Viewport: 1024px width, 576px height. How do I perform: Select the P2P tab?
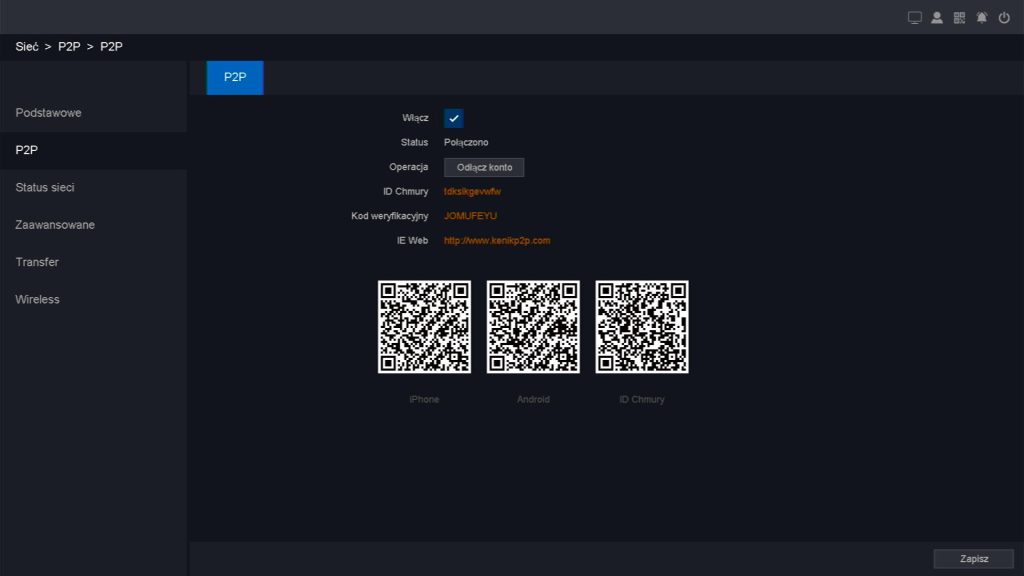point(235,77)
